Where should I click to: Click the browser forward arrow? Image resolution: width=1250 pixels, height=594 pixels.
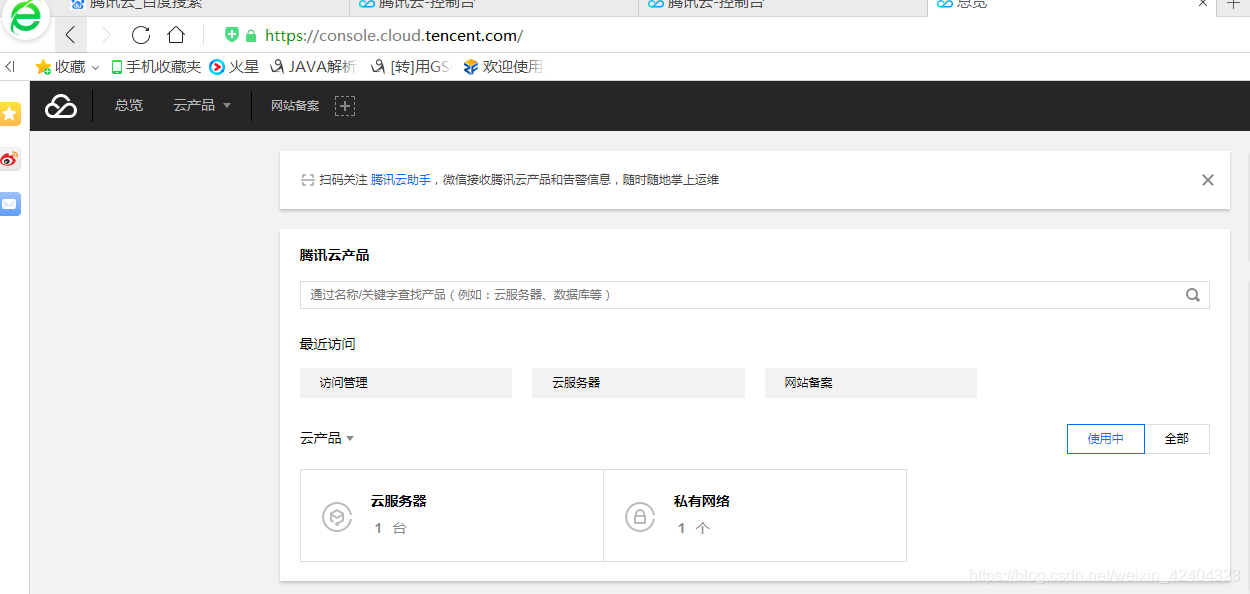(x=105, y=36)
